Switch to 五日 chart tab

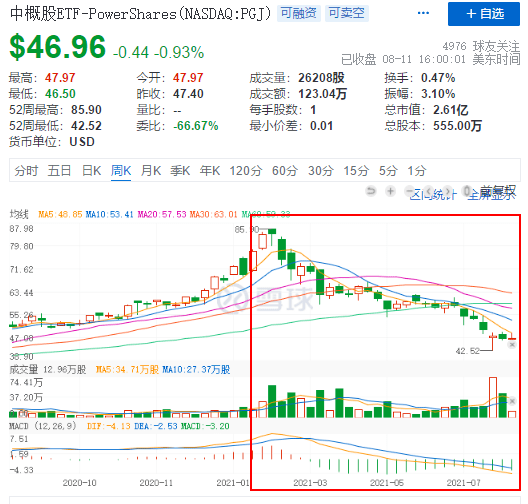pyautogui.click(x=59, y=171)
